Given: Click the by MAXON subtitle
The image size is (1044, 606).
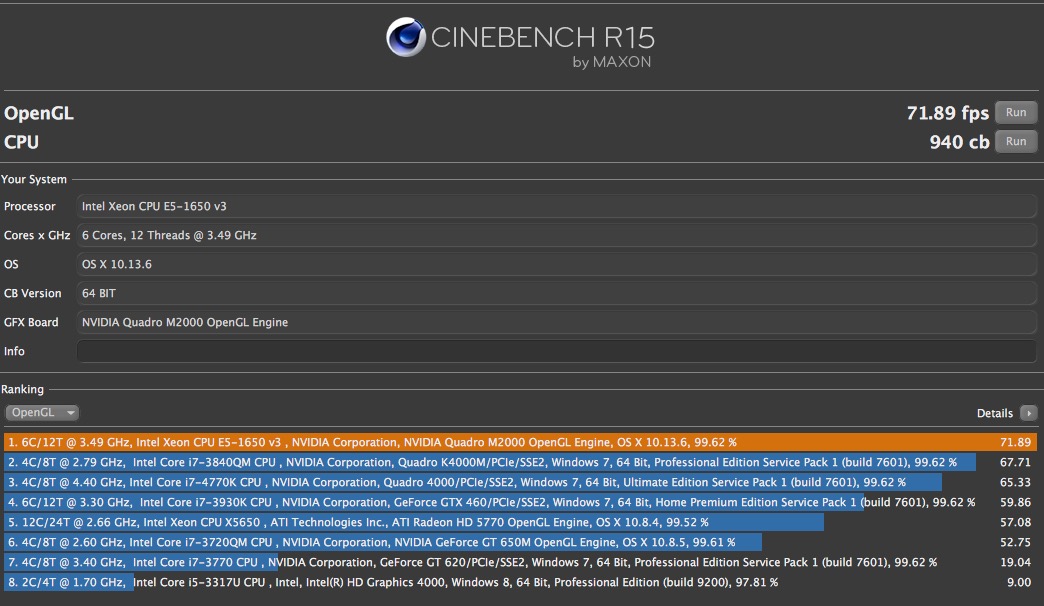Looking at the screenshot, I should click(611, 62).
